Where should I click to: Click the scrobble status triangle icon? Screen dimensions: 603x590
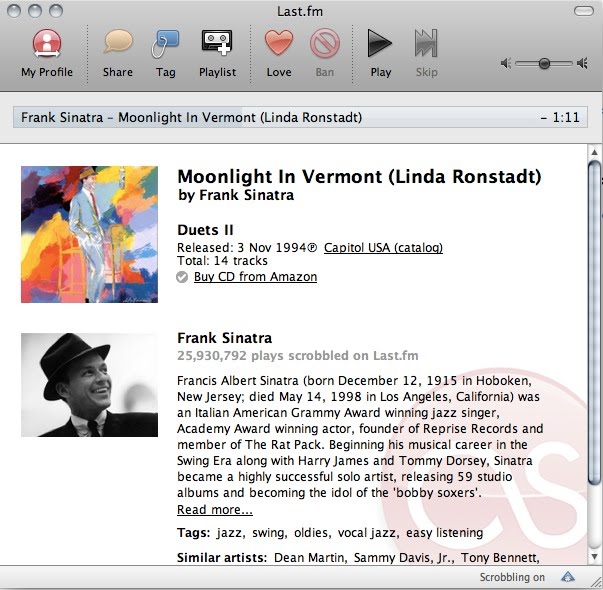(x=568, y=577)
